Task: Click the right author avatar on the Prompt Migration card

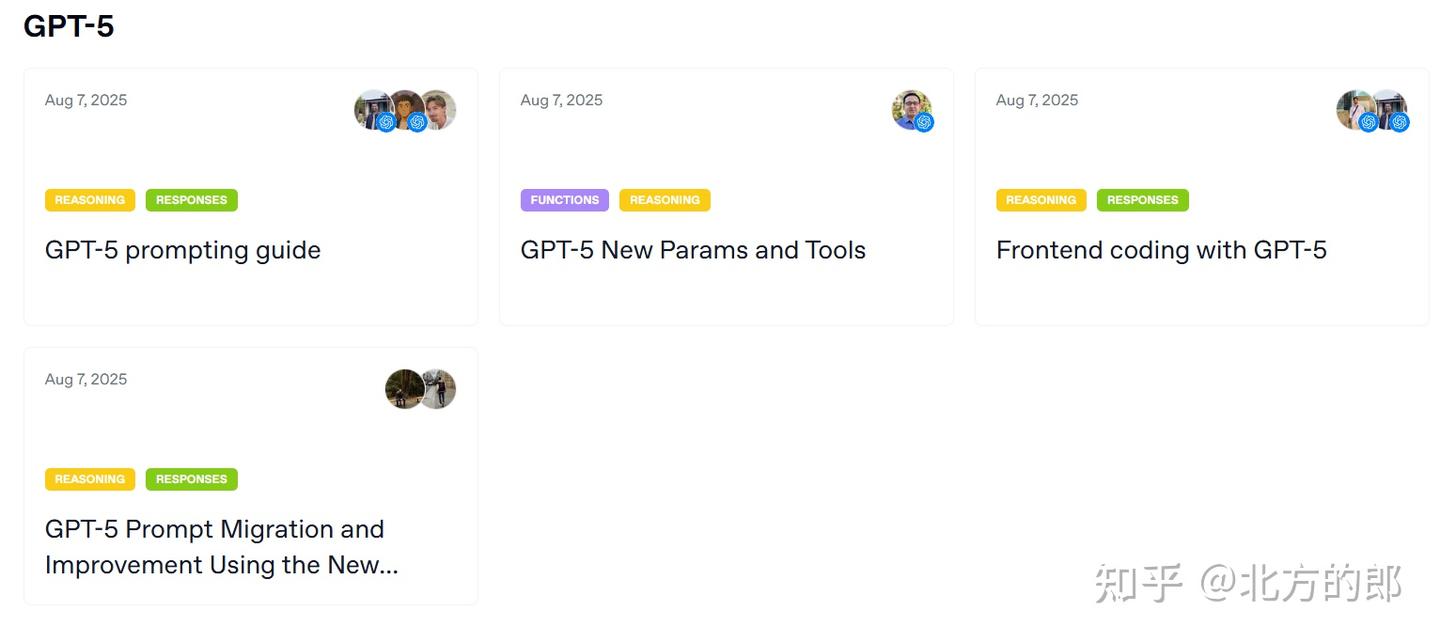Action: [x=439, y=389]
